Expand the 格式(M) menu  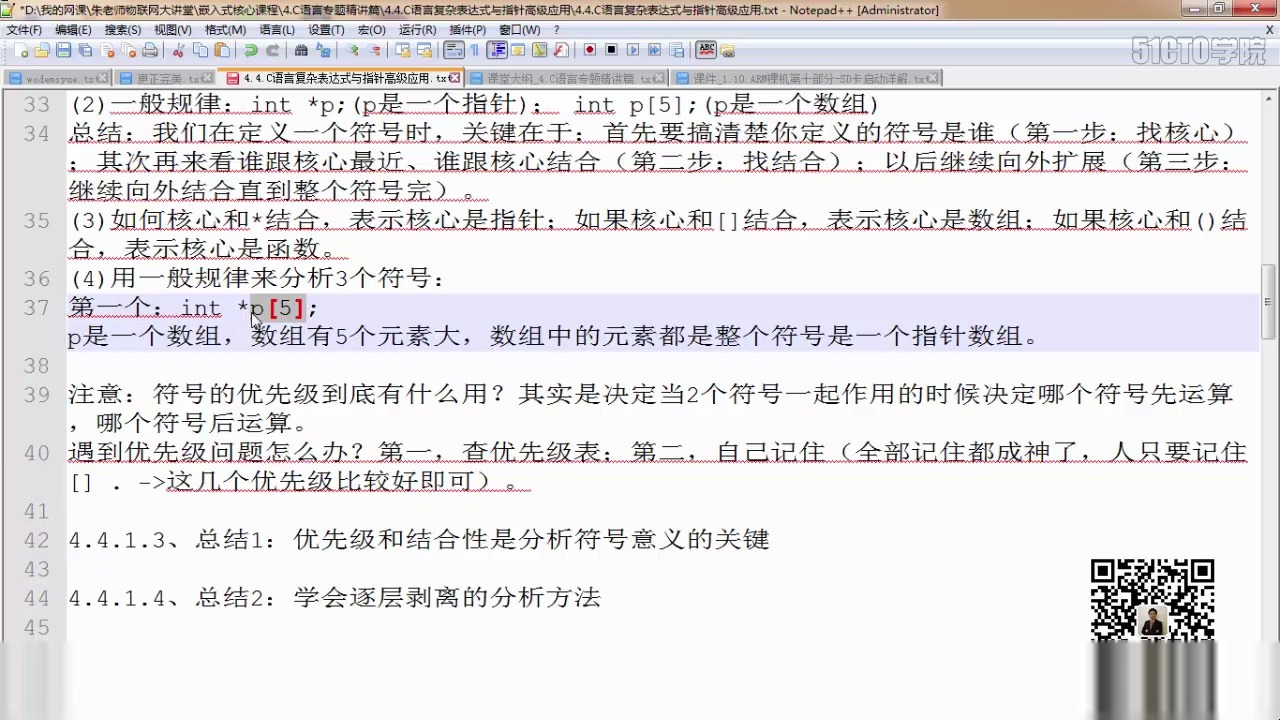(225, 30)
